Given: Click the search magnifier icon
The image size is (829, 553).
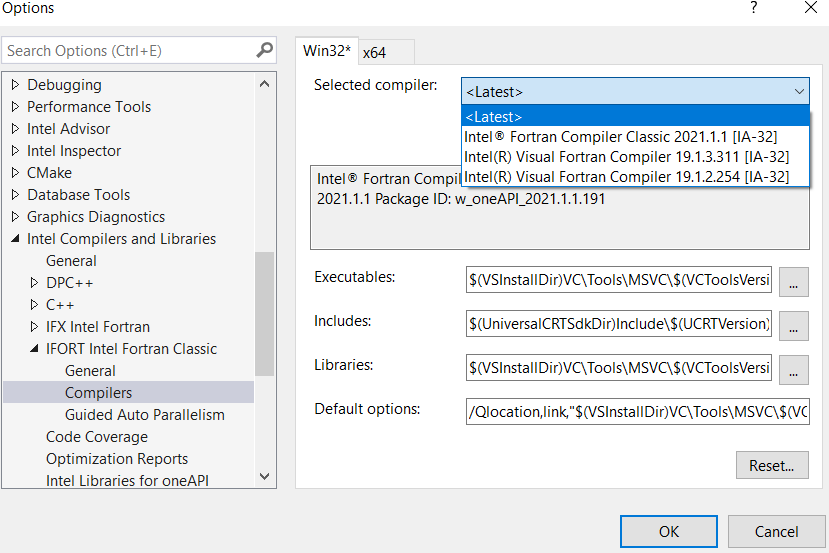Looking at the screenshot, I should pos(264,50).
